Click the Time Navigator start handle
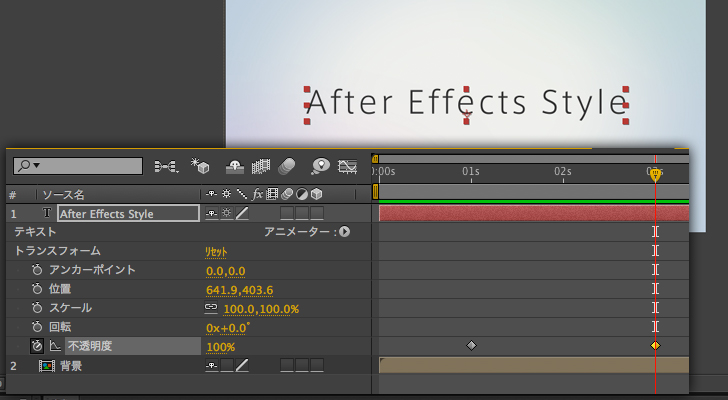This screenshot has height=400, width=728. [375, 159]
